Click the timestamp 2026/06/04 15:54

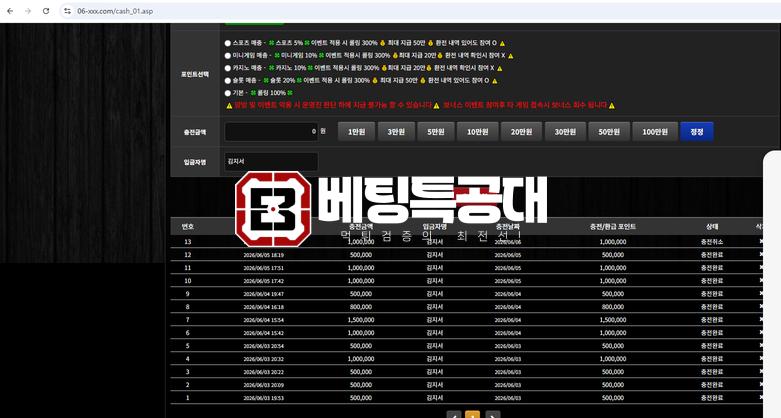point(263,320)
